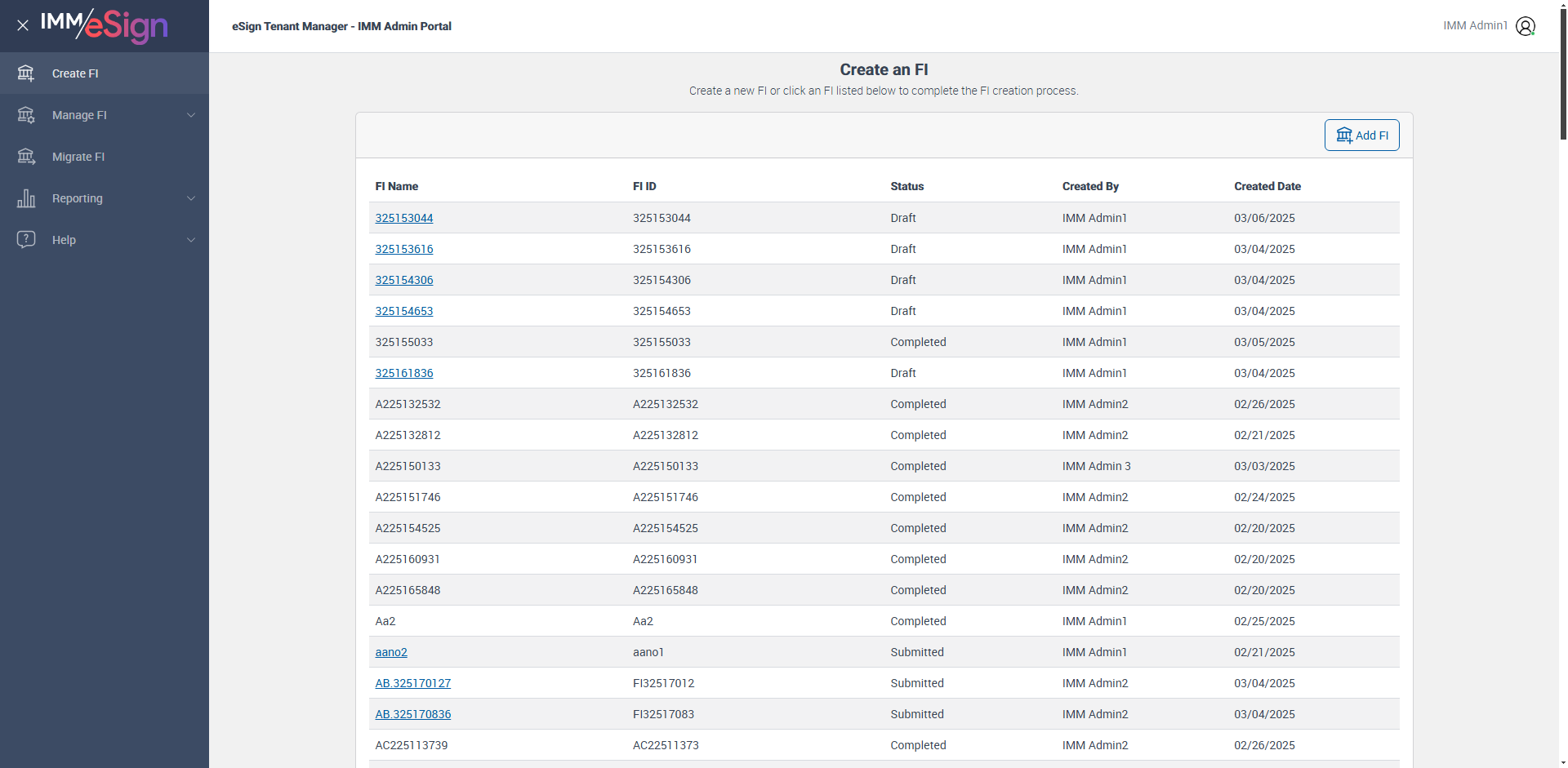Click the Create FI bank icon
Screen dimensions: 1568x768
[x=26, y=73]
